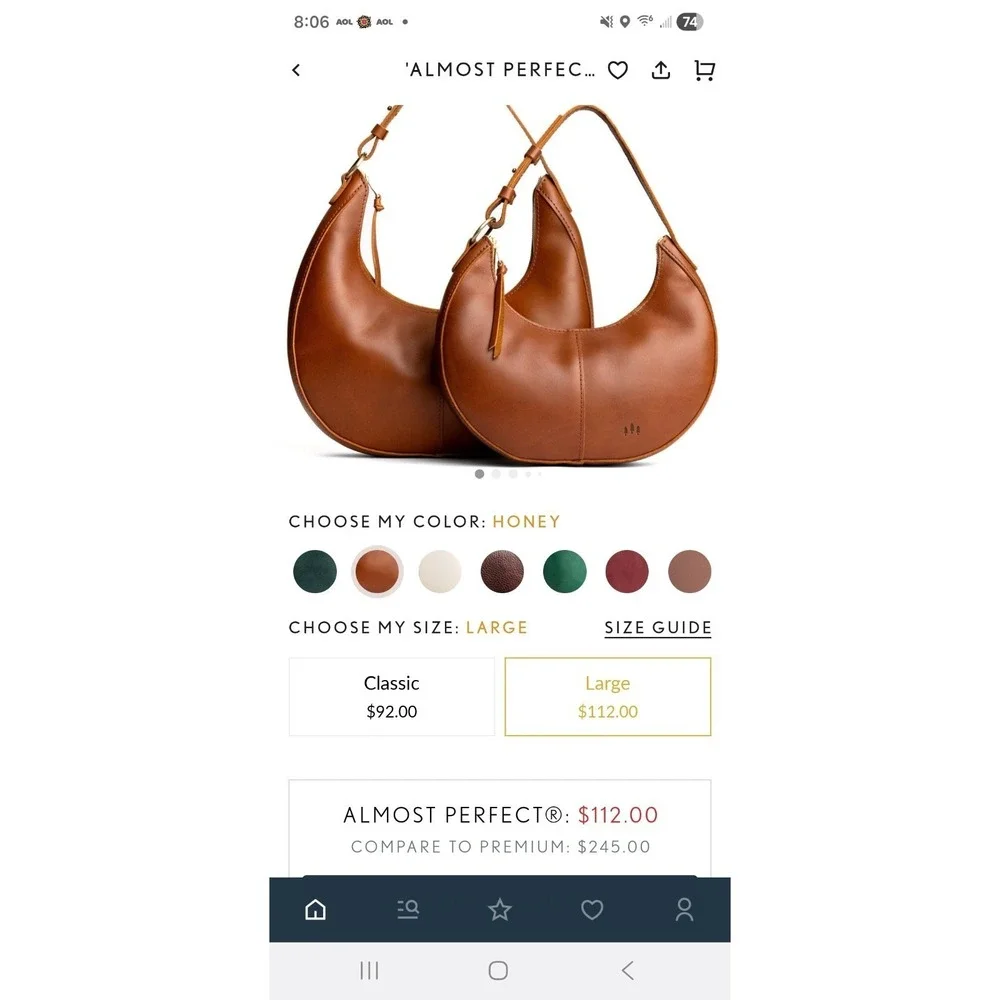
Task: Choose the red color swatch
Action: point(627,571)
